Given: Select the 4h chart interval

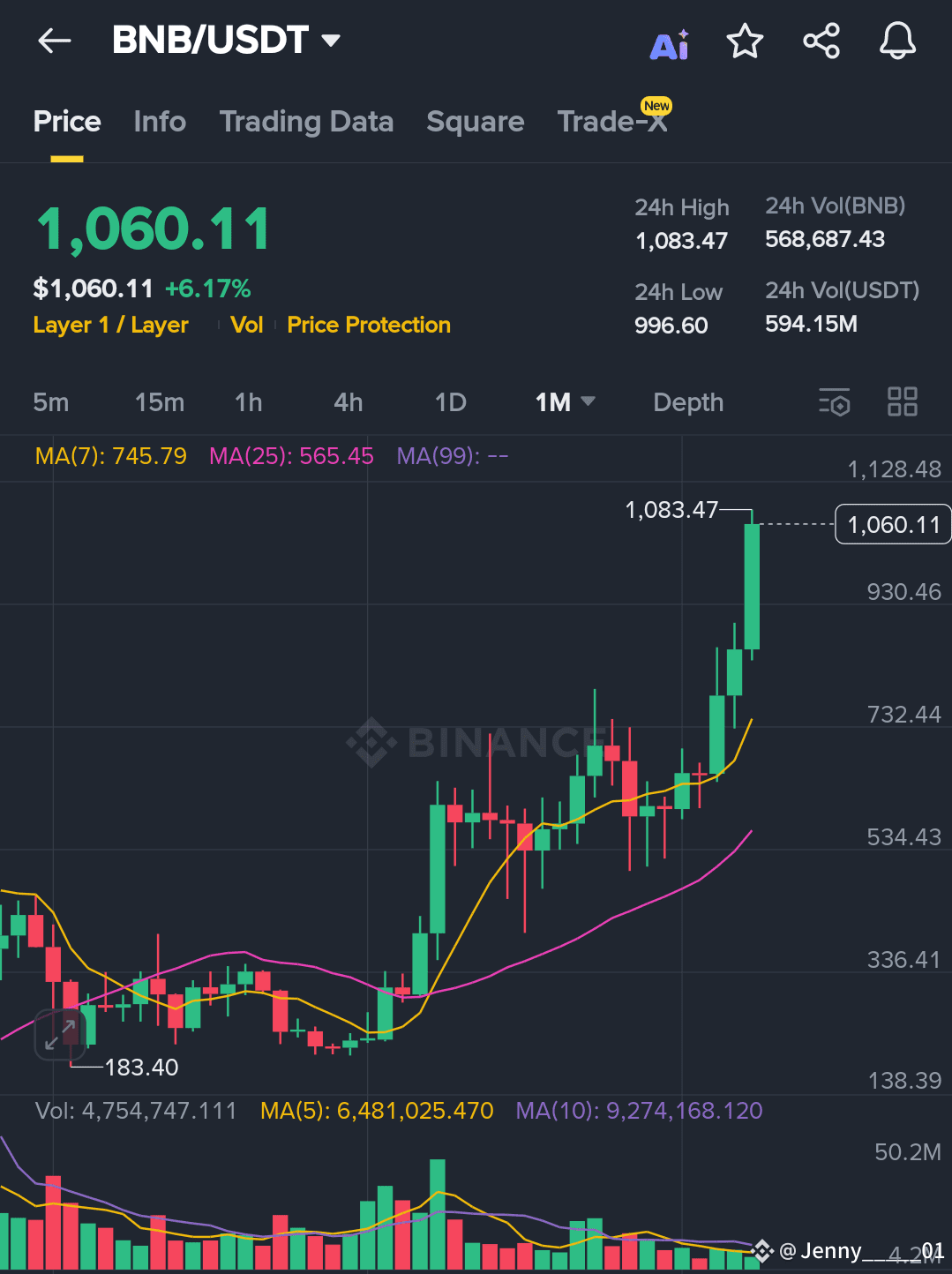Looking at the screenshot, I should point(349,402).
